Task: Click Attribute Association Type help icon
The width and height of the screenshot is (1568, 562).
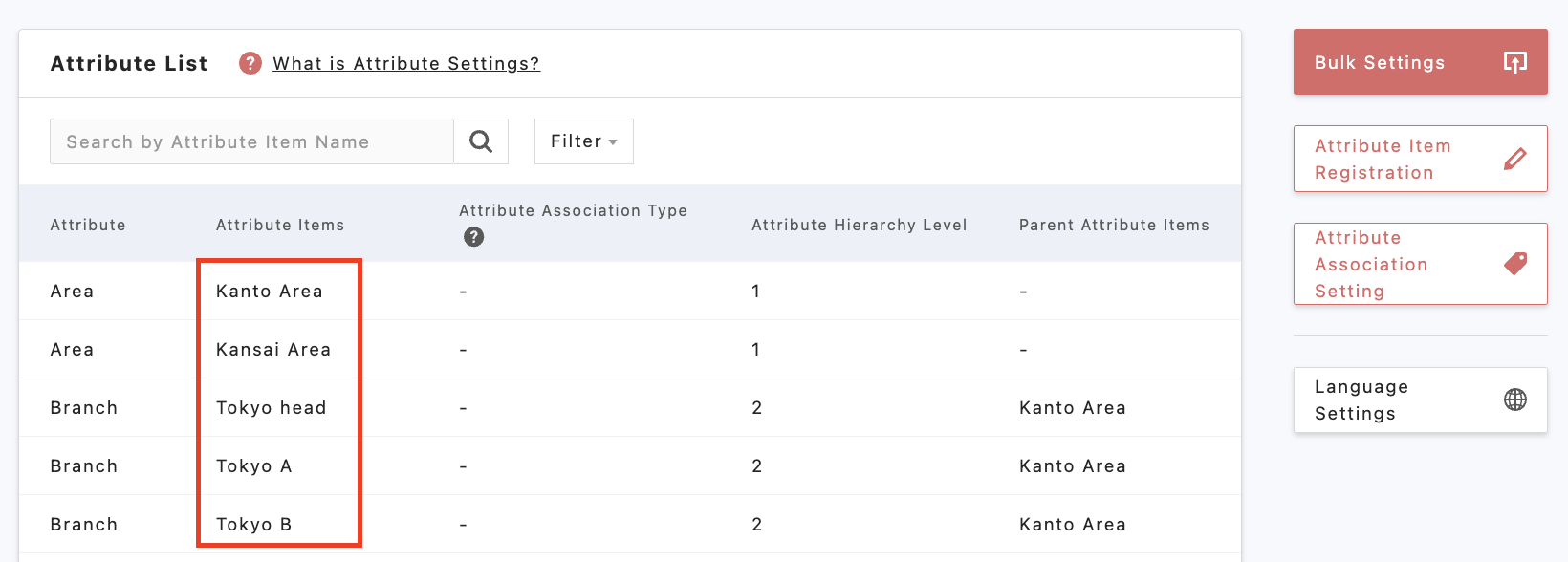Action: tap(473, 237)
